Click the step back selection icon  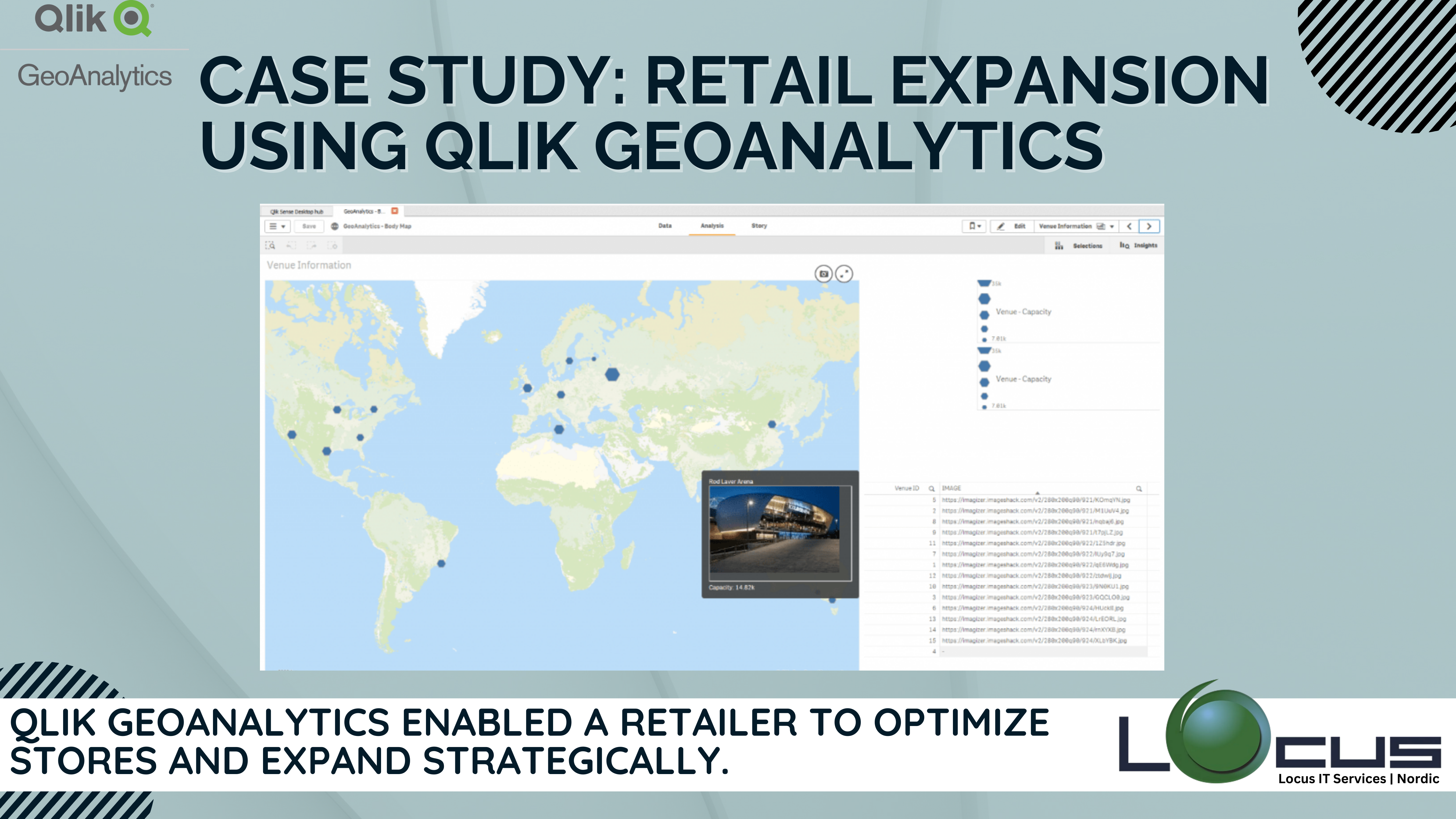[291, 245]
